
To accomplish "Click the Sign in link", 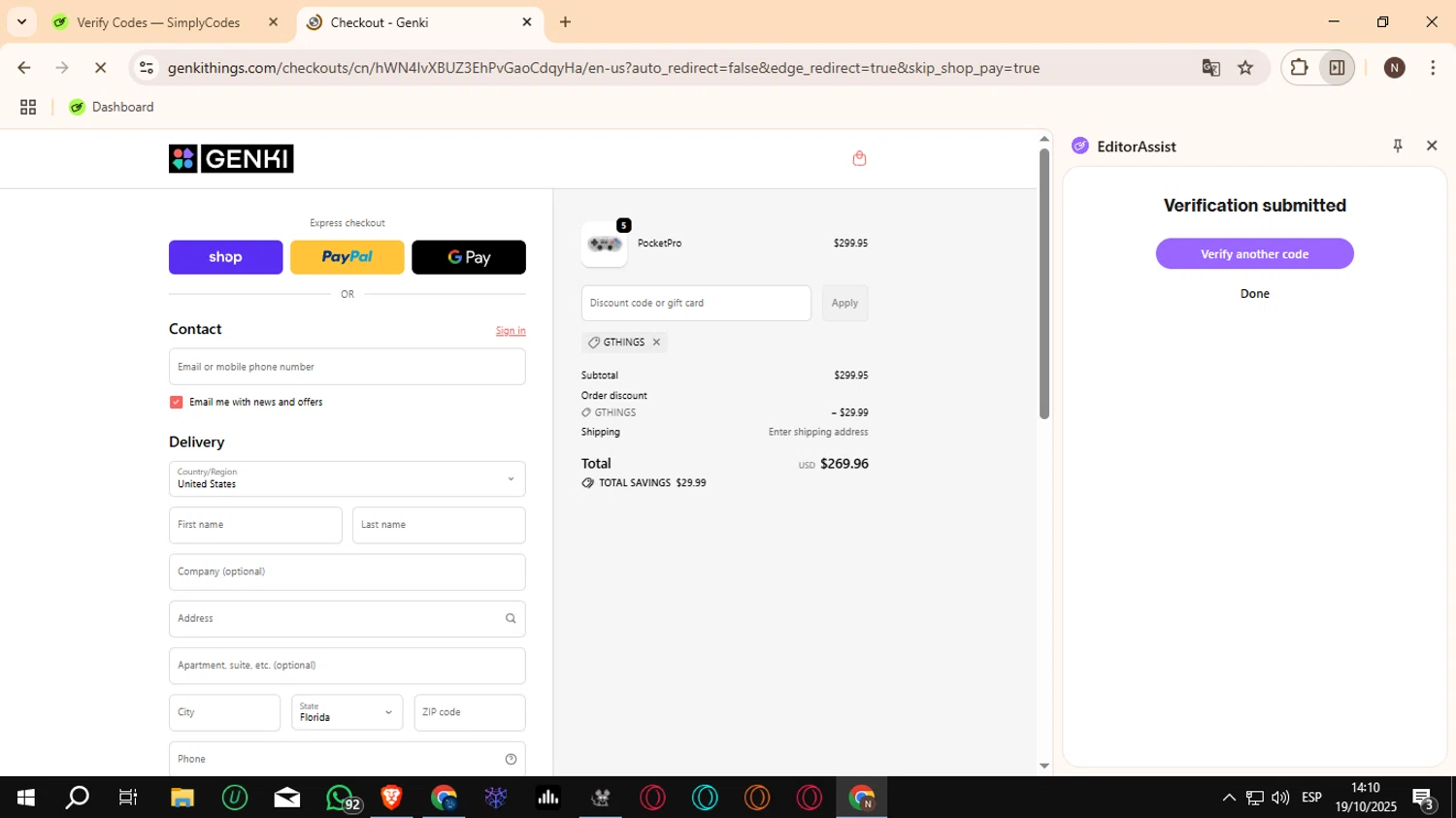I will (511, 331).
